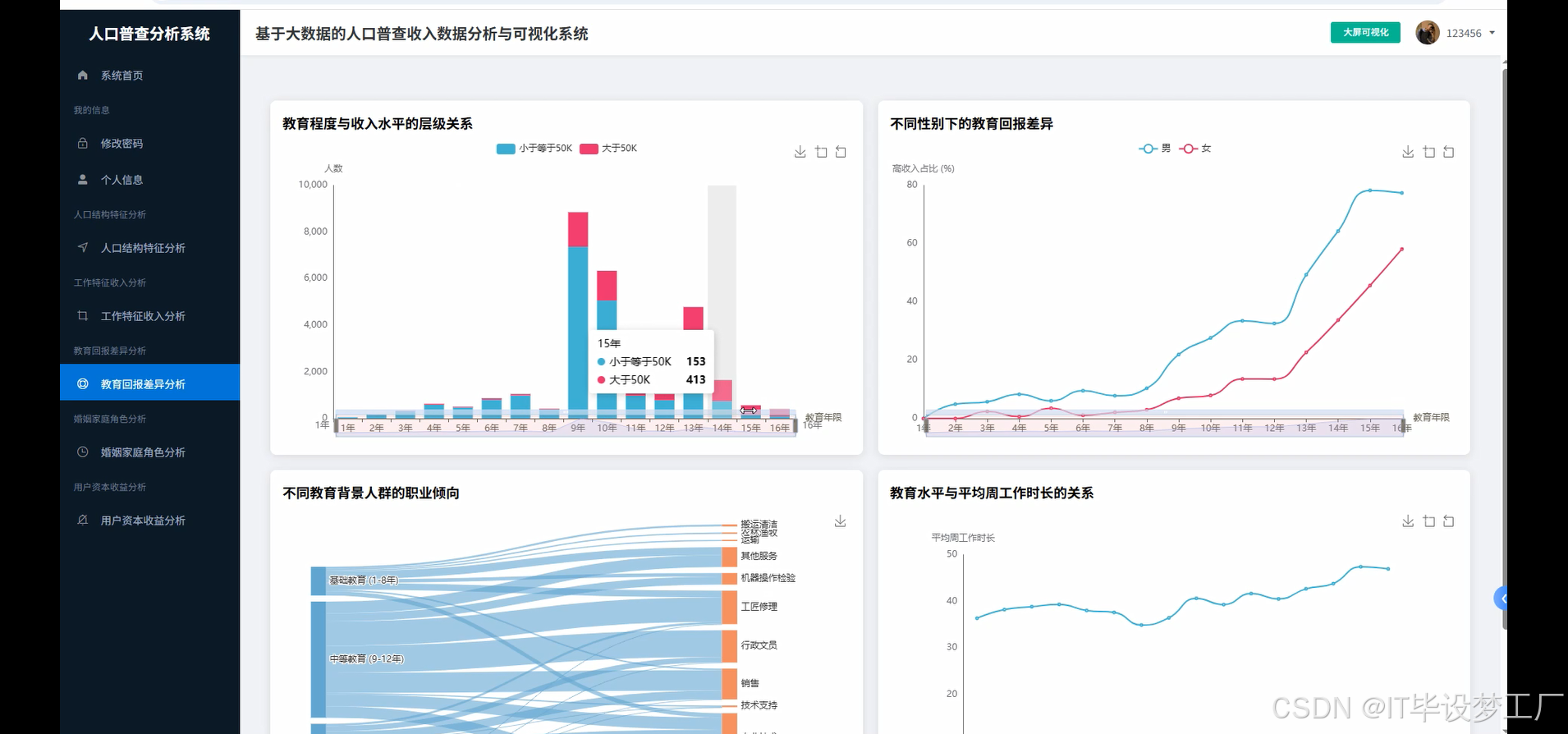
Task: Turn on area zoom for working hours chart
Action: tap(1429, 521)
